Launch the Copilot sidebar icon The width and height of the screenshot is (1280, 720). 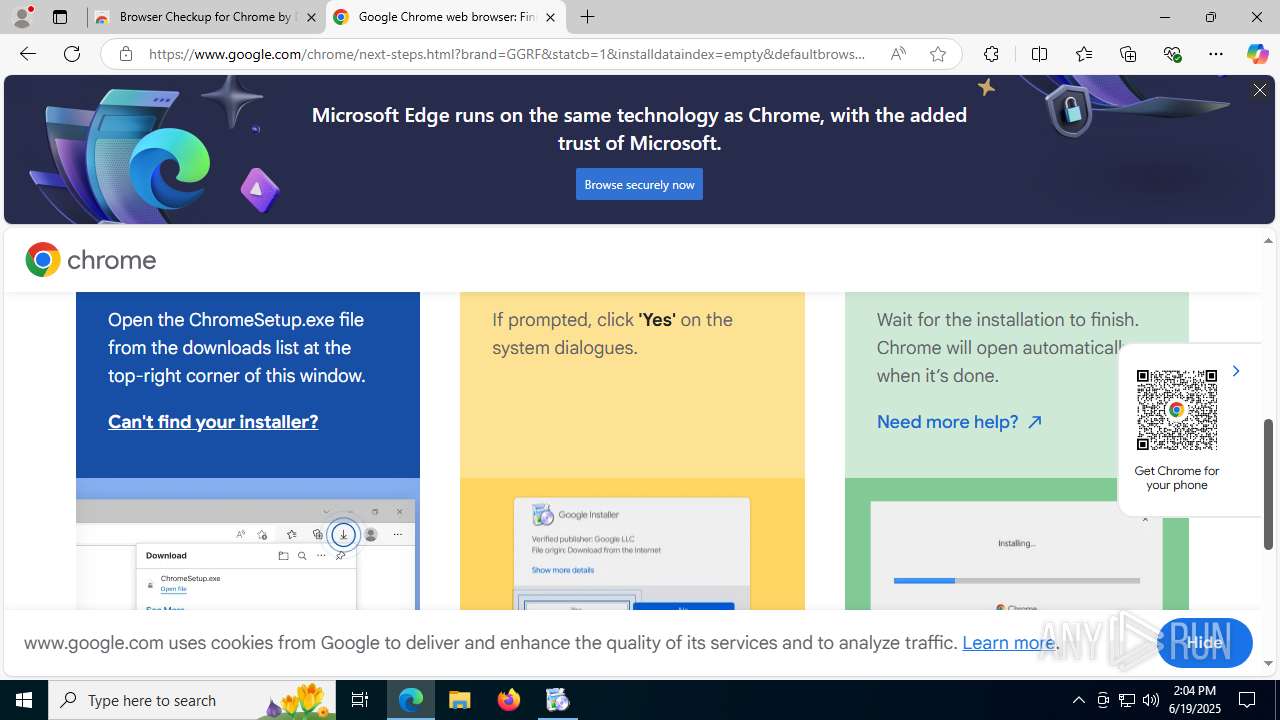[1257, 54]
